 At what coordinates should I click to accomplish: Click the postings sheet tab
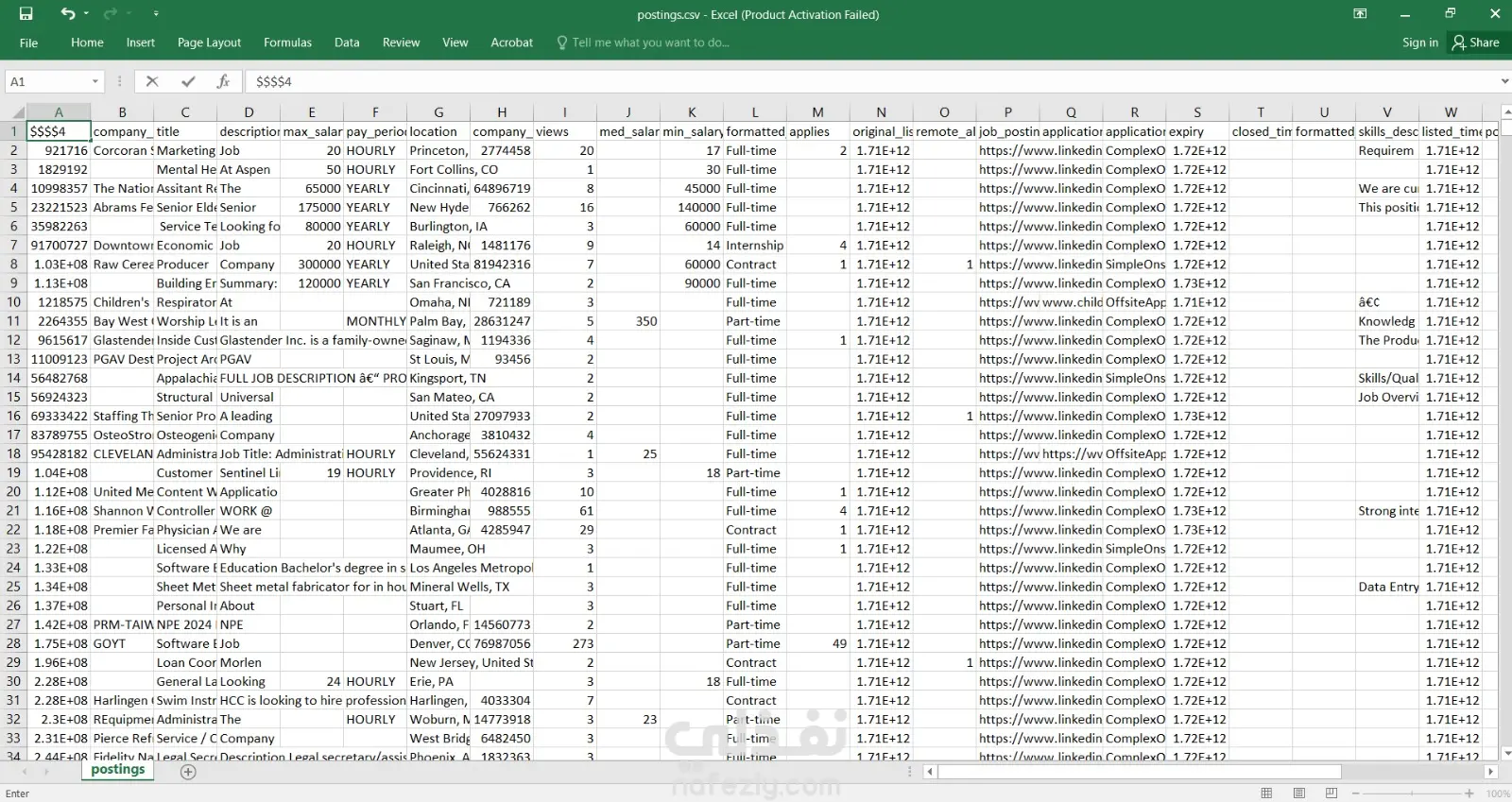click(118, 770)
